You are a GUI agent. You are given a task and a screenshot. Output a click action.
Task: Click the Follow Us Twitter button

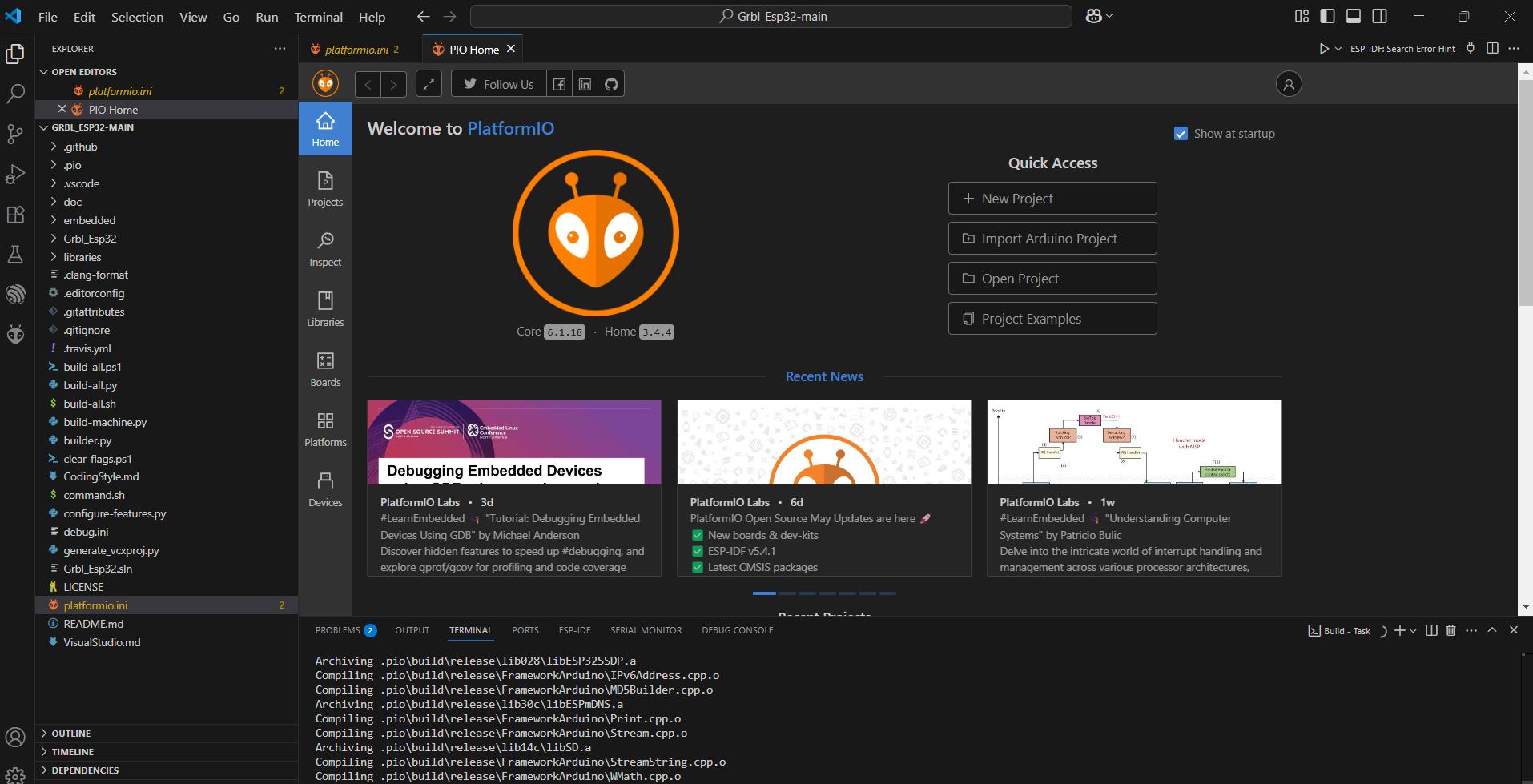498,84
